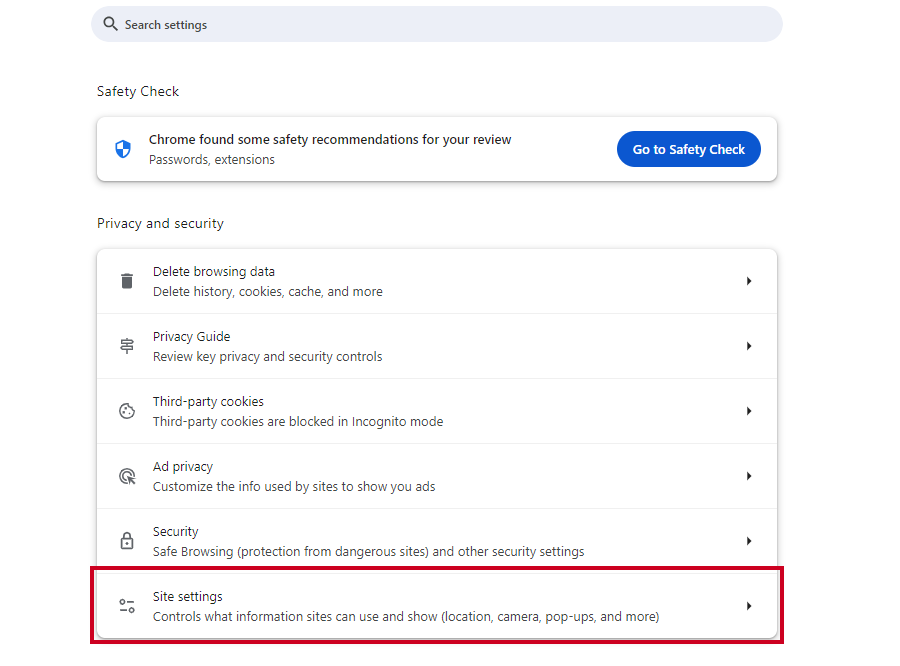900x666 pixels.
Task: Expand the Privacy Guide arrow
Action: click(x=749, y=346)
